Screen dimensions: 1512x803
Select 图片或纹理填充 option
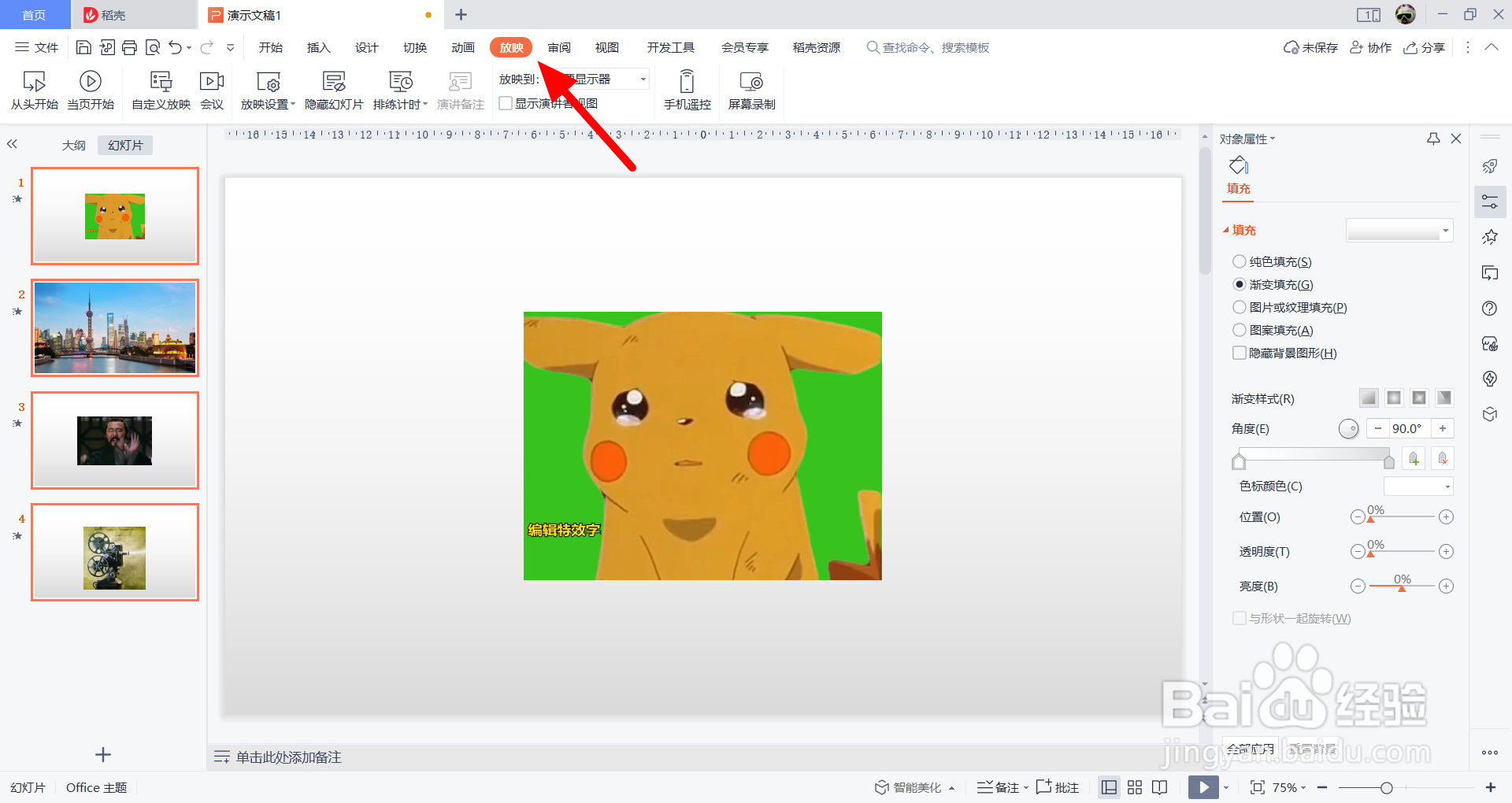[x=1240, y=307]
